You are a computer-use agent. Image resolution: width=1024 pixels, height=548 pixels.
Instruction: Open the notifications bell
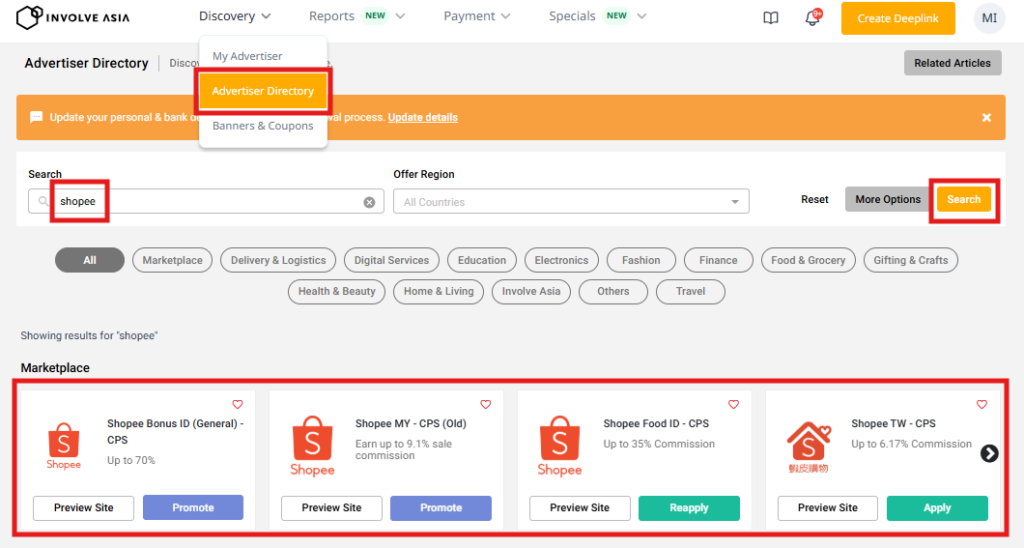coord(812,18)
